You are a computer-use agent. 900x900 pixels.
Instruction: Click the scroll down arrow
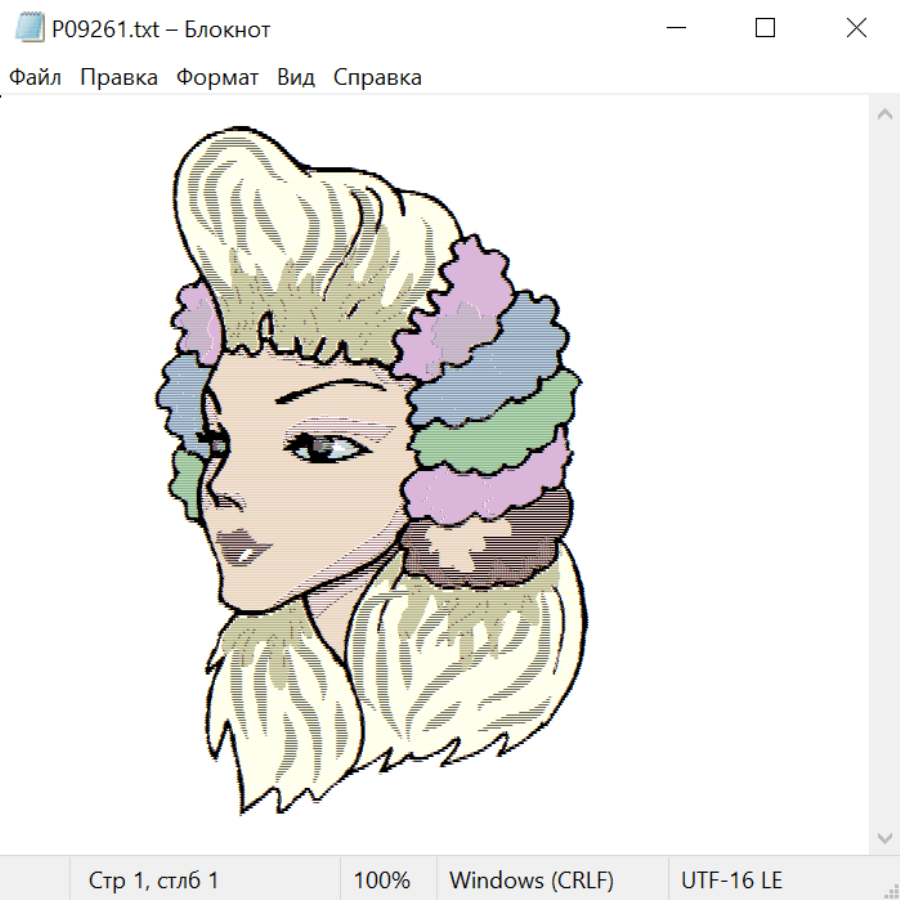[x=884, y=837]
